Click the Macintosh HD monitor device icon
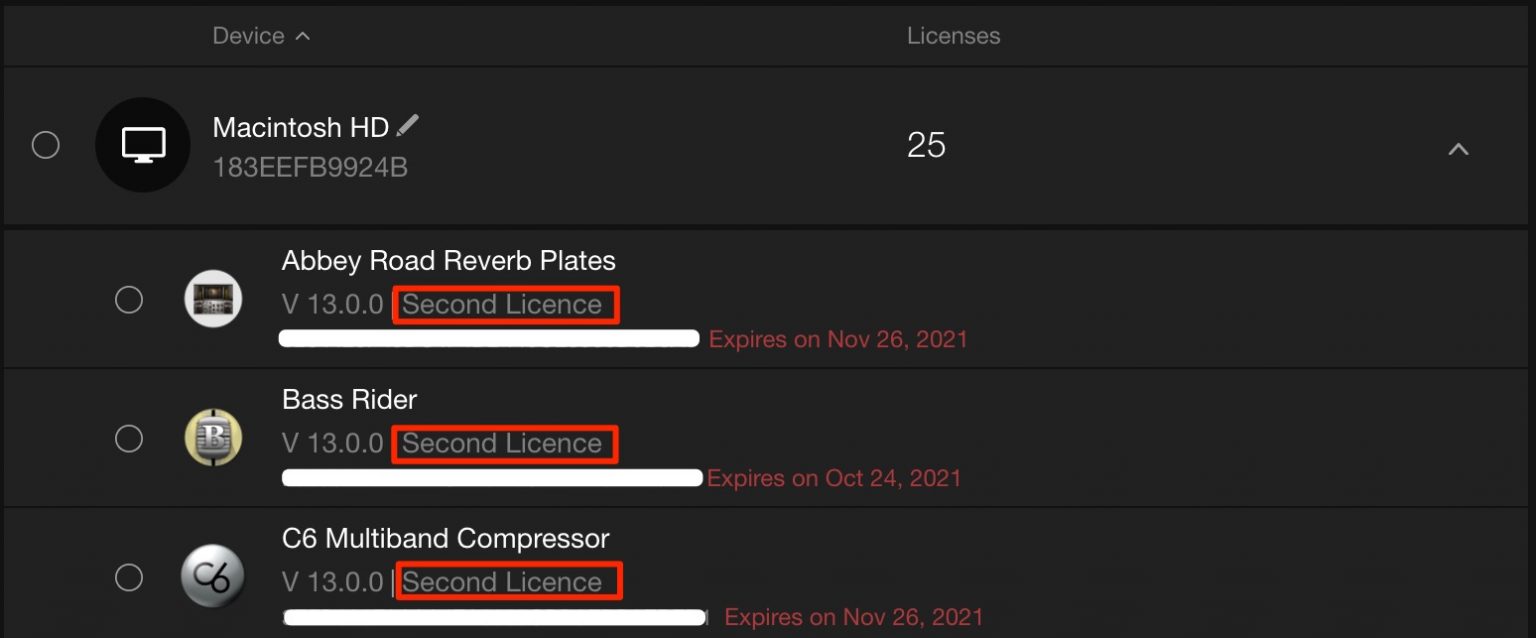Image resolution: width=1536 pixels, height=638 pixels. [x=143, y=145]
